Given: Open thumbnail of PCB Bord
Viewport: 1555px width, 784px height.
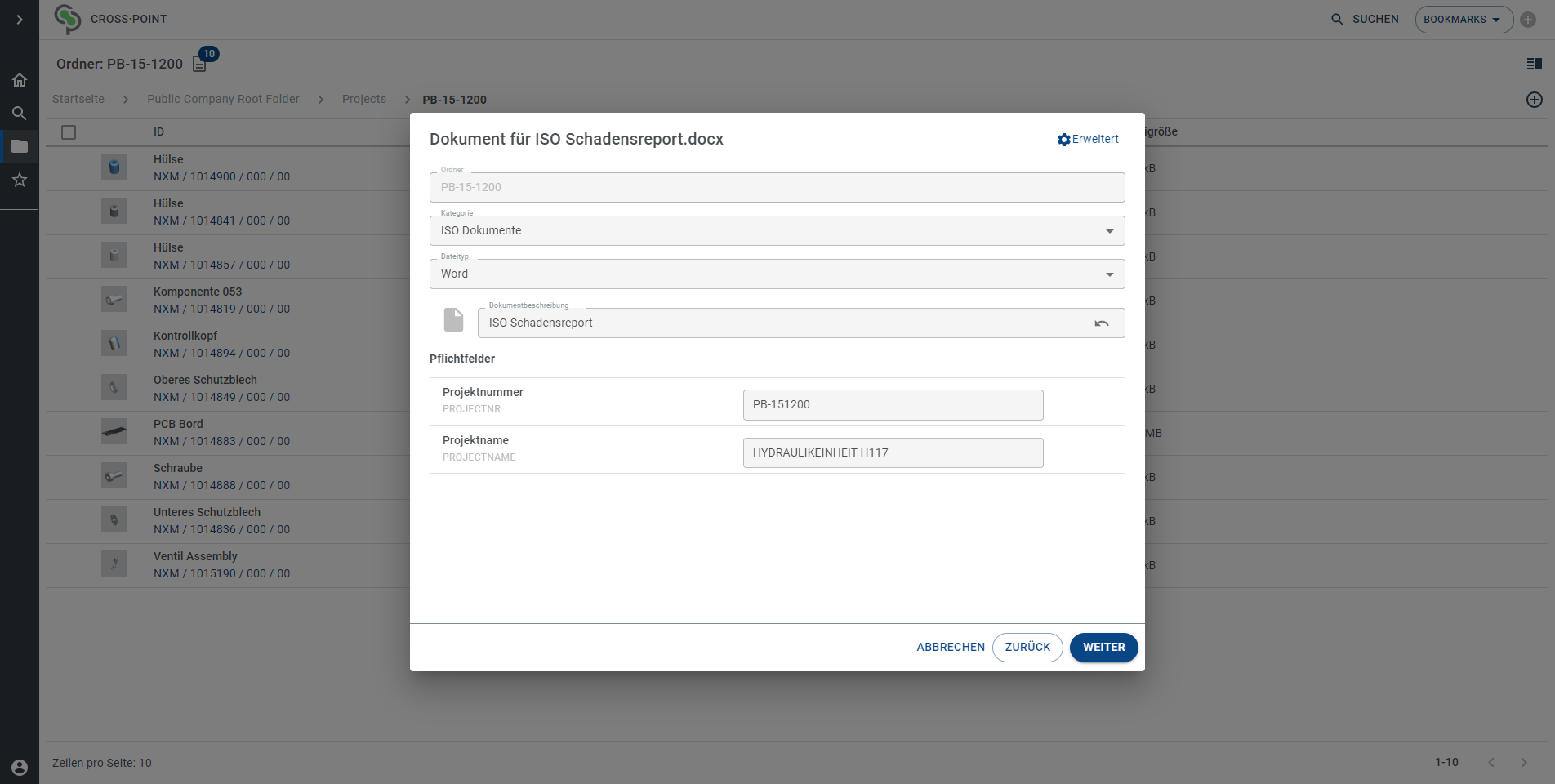Looking at the screenshot, I should 114,431.
